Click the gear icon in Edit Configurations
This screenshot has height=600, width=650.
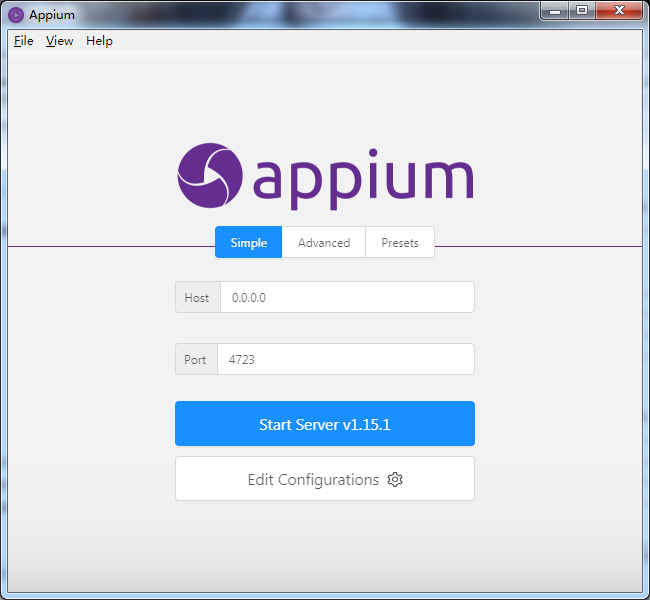(395, 479)
